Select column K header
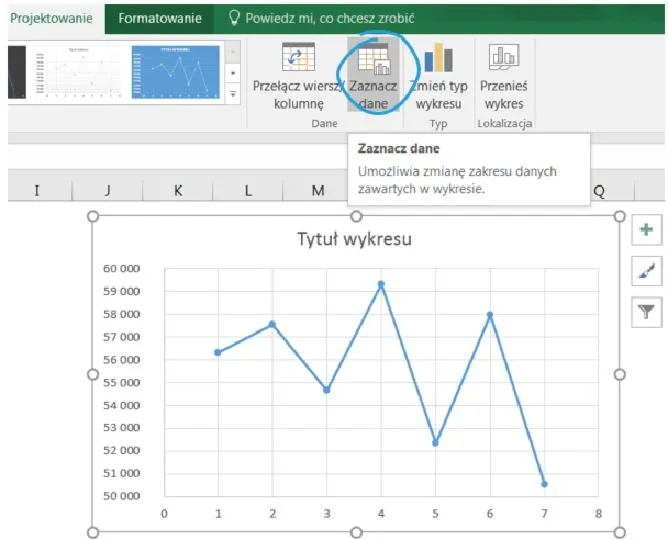The width and height of the screenshot is (668, 540). coord(178,190)
